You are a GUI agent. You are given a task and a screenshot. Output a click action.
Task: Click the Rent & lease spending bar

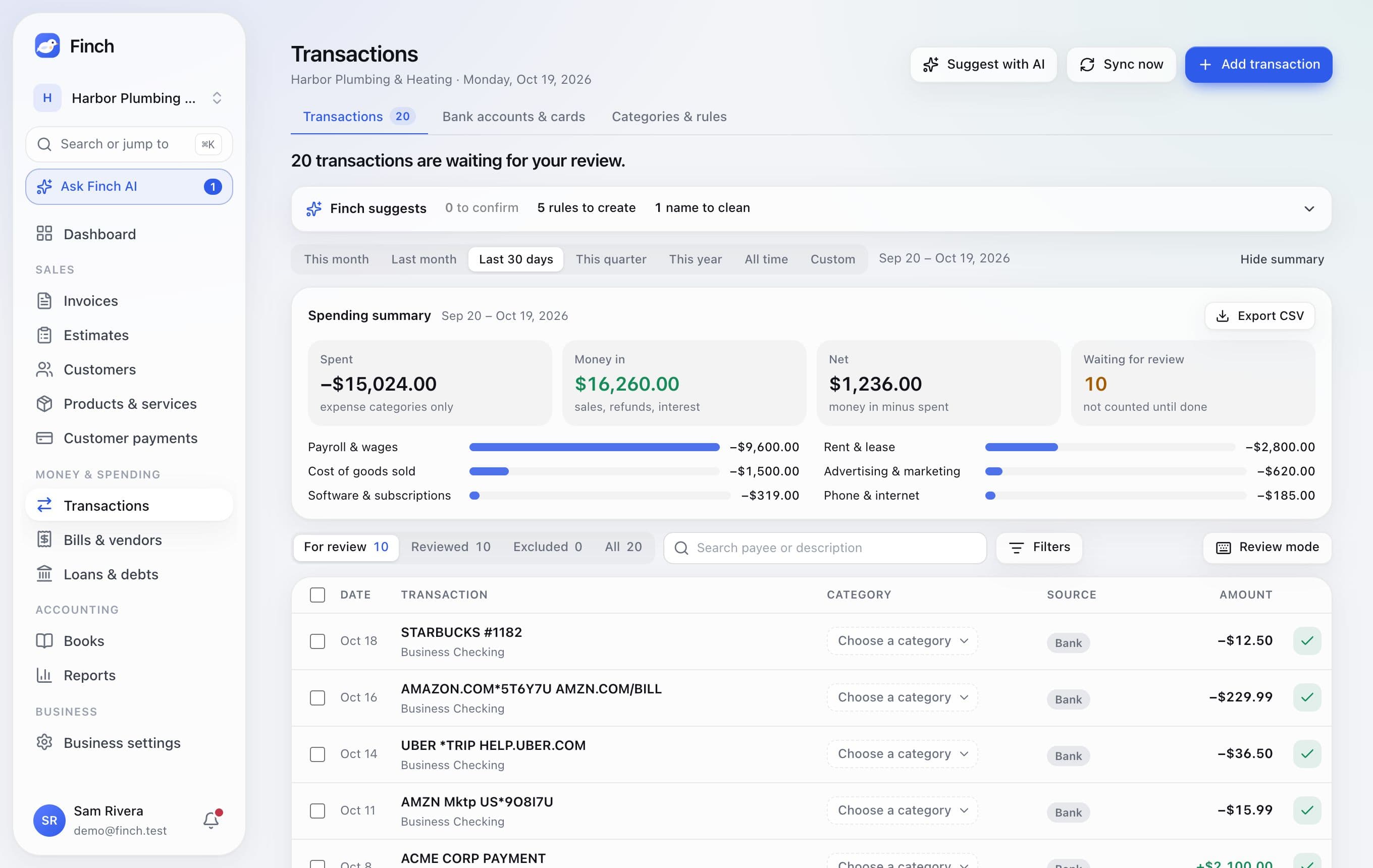click(1110, 448)
